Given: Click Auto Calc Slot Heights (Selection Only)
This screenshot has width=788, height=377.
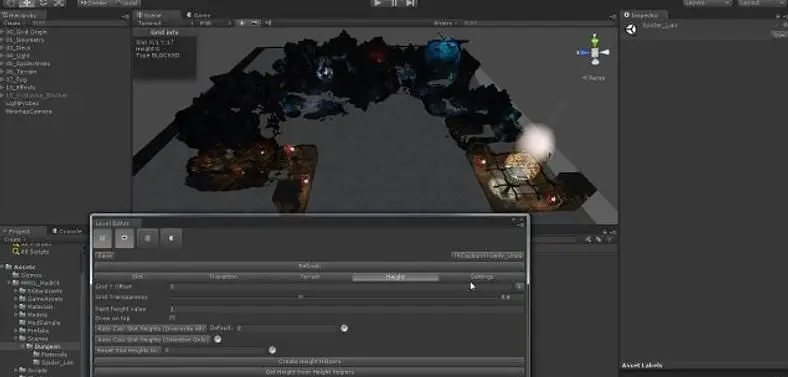Looking at the screenshot, I should click(153, 339).
